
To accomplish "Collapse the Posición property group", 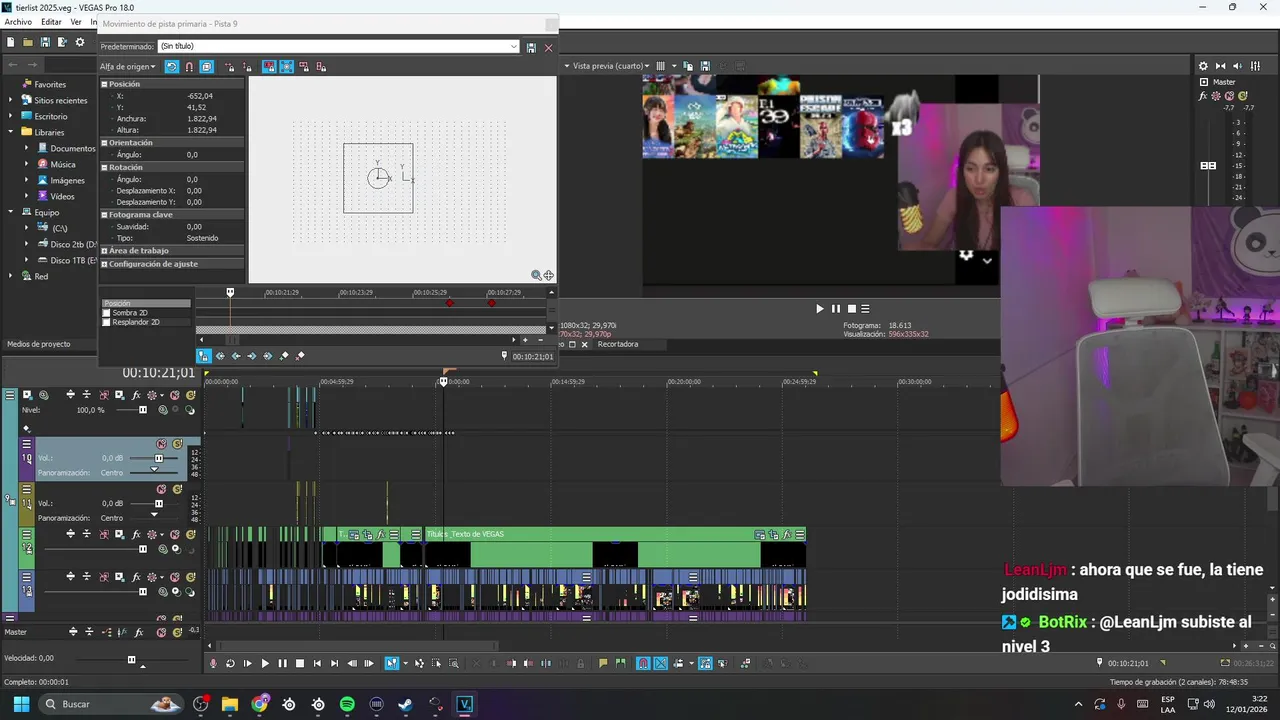I will pos(104,84).
